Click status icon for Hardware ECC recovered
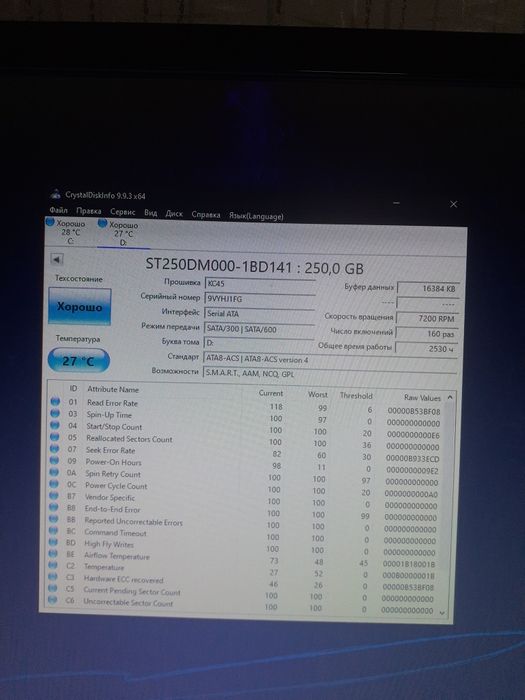The width and height of the screenshot is (525, 700). pyautogui.click(x=53, y=577)
